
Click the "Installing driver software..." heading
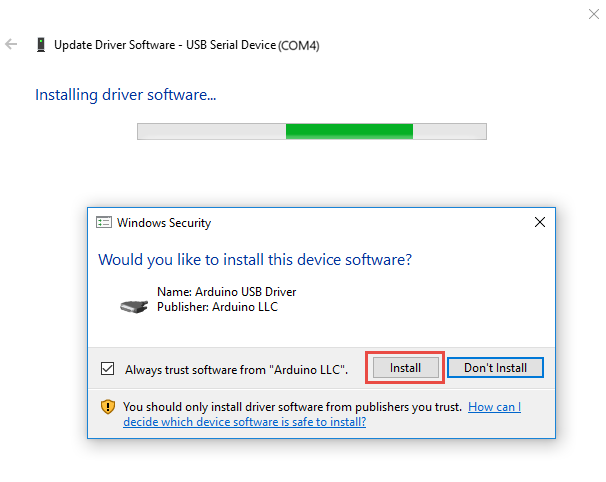click(126, 95)
